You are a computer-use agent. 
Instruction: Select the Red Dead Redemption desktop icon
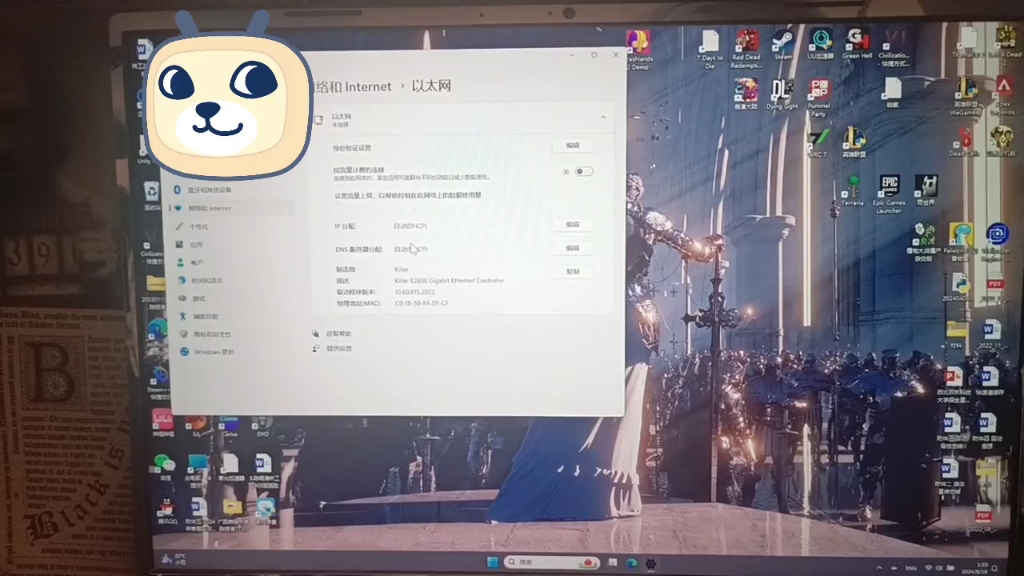(x=746, y=50)
